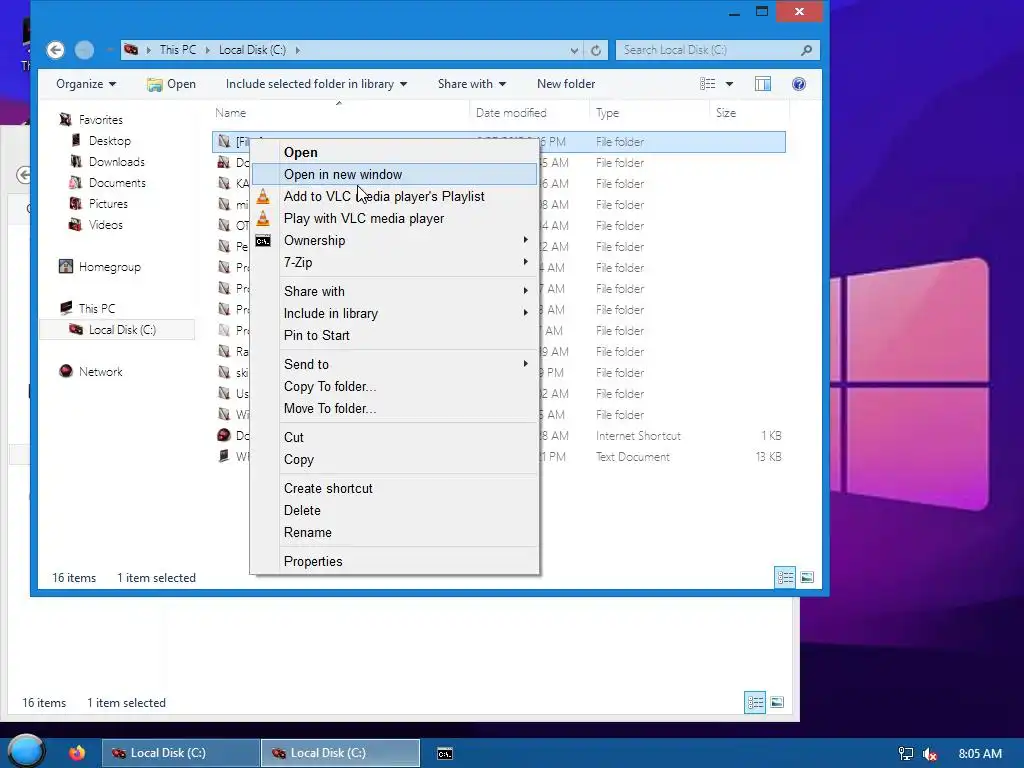Launch Firefox from the taskbar
Viewport: 1024px width, 768px height.
tap(77, 753)
